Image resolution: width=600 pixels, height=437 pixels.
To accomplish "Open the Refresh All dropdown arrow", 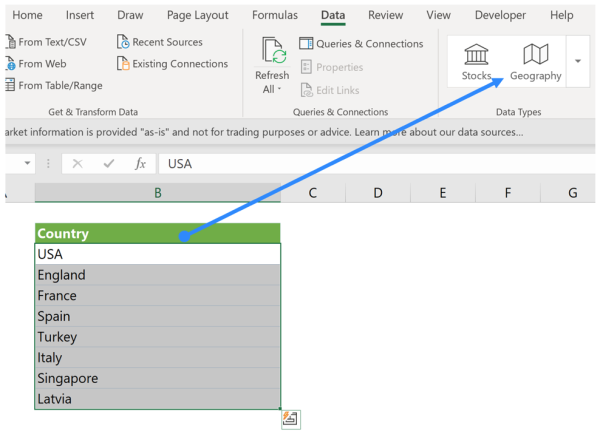I will pos(280,90).
